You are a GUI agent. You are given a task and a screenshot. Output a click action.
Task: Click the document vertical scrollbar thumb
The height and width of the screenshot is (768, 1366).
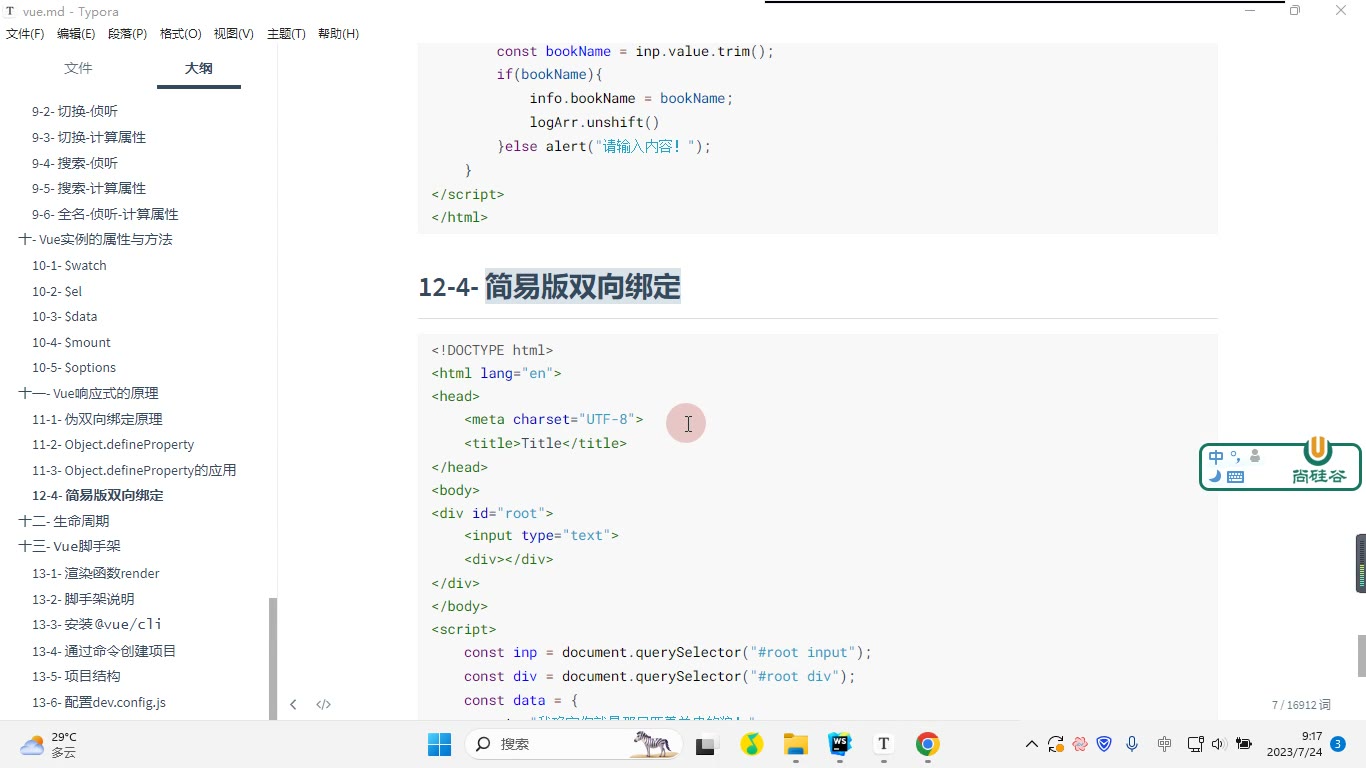1361,656
